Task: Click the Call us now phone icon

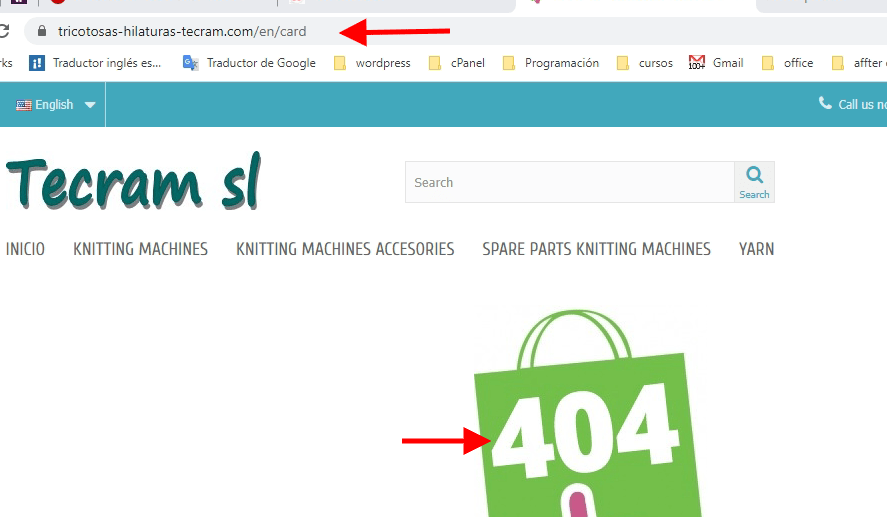Action: point(825,103)
